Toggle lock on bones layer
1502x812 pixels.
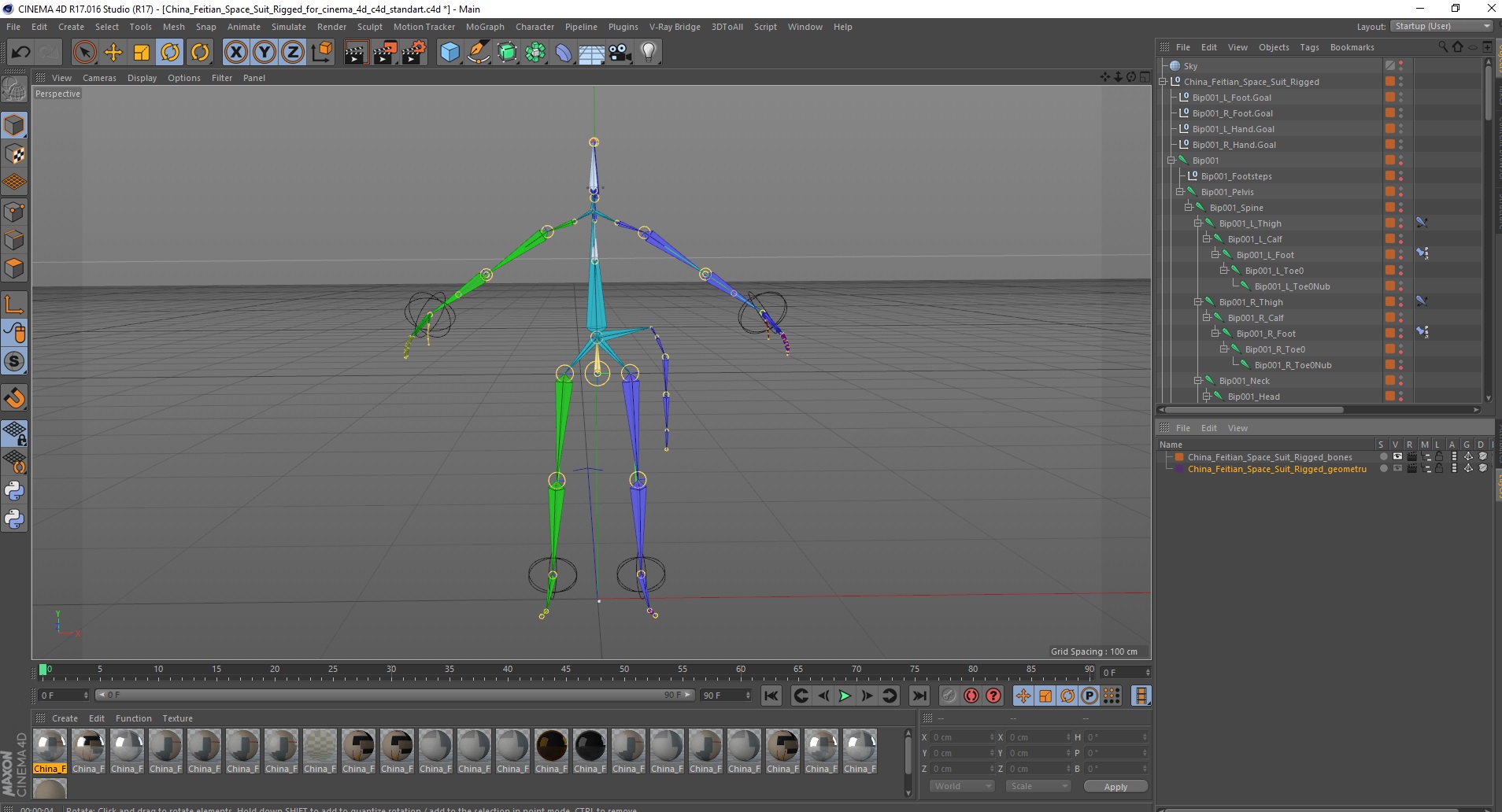1439,456
